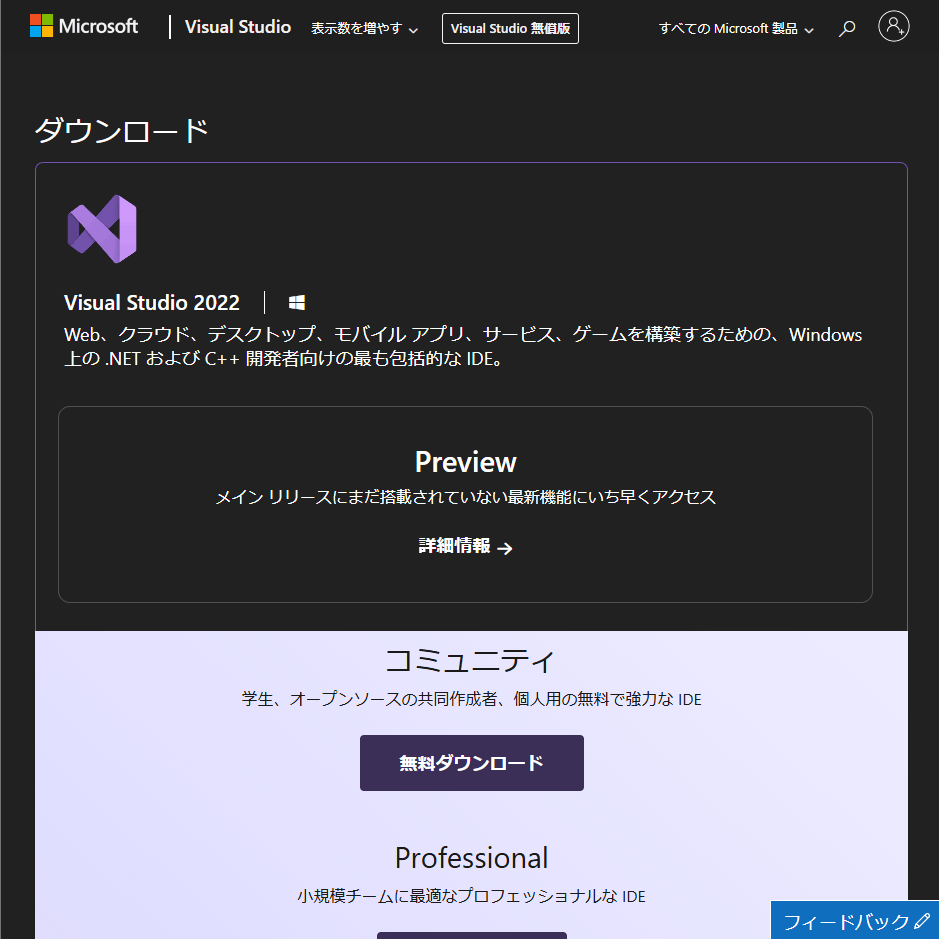This screenshot has height=939, width=939.
Task: Open the フィードバック button
Action: coord(855,920)
